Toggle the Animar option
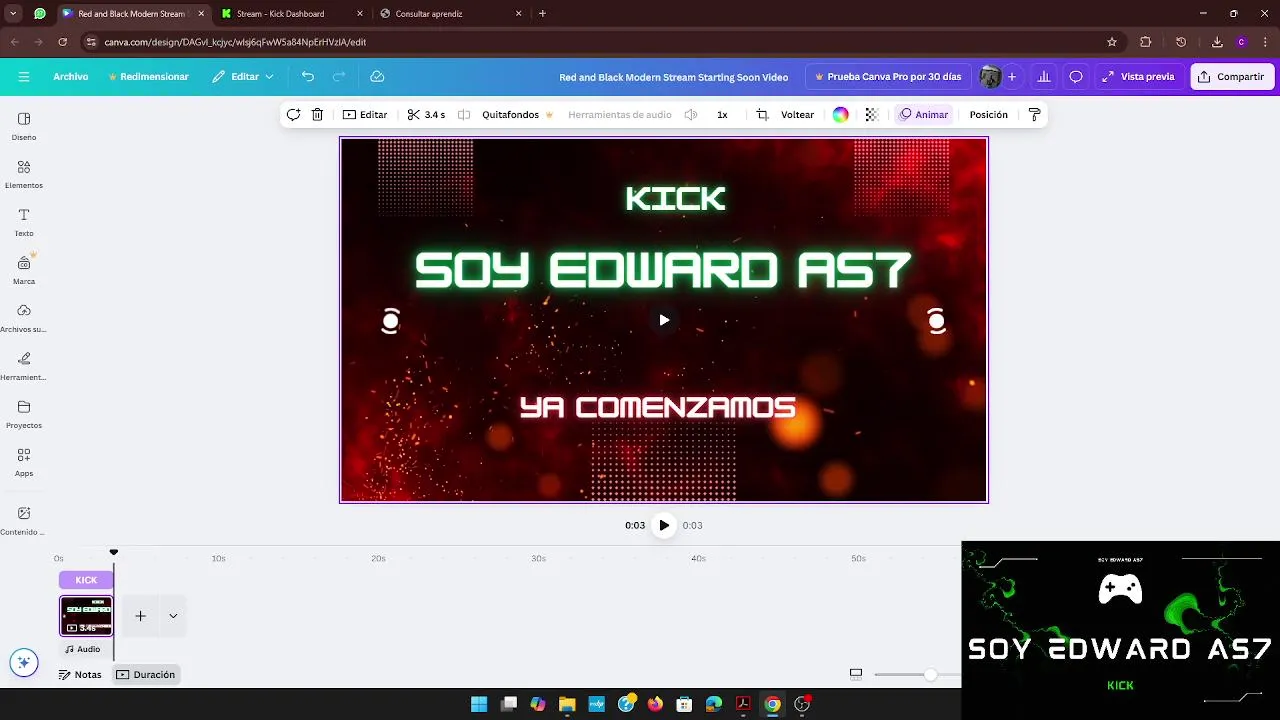 pyautogui.click(x=923, y=115)
